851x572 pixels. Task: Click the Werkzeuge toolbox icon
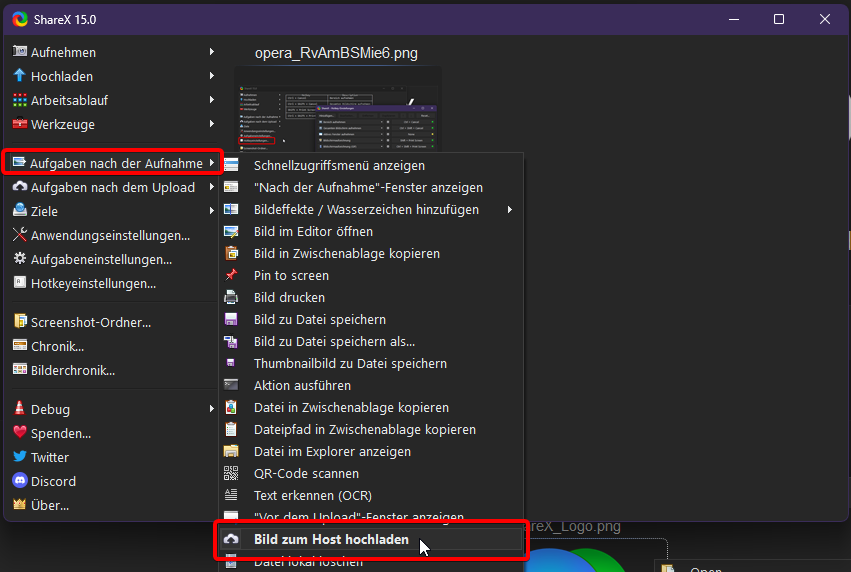[x=20, y=124]
